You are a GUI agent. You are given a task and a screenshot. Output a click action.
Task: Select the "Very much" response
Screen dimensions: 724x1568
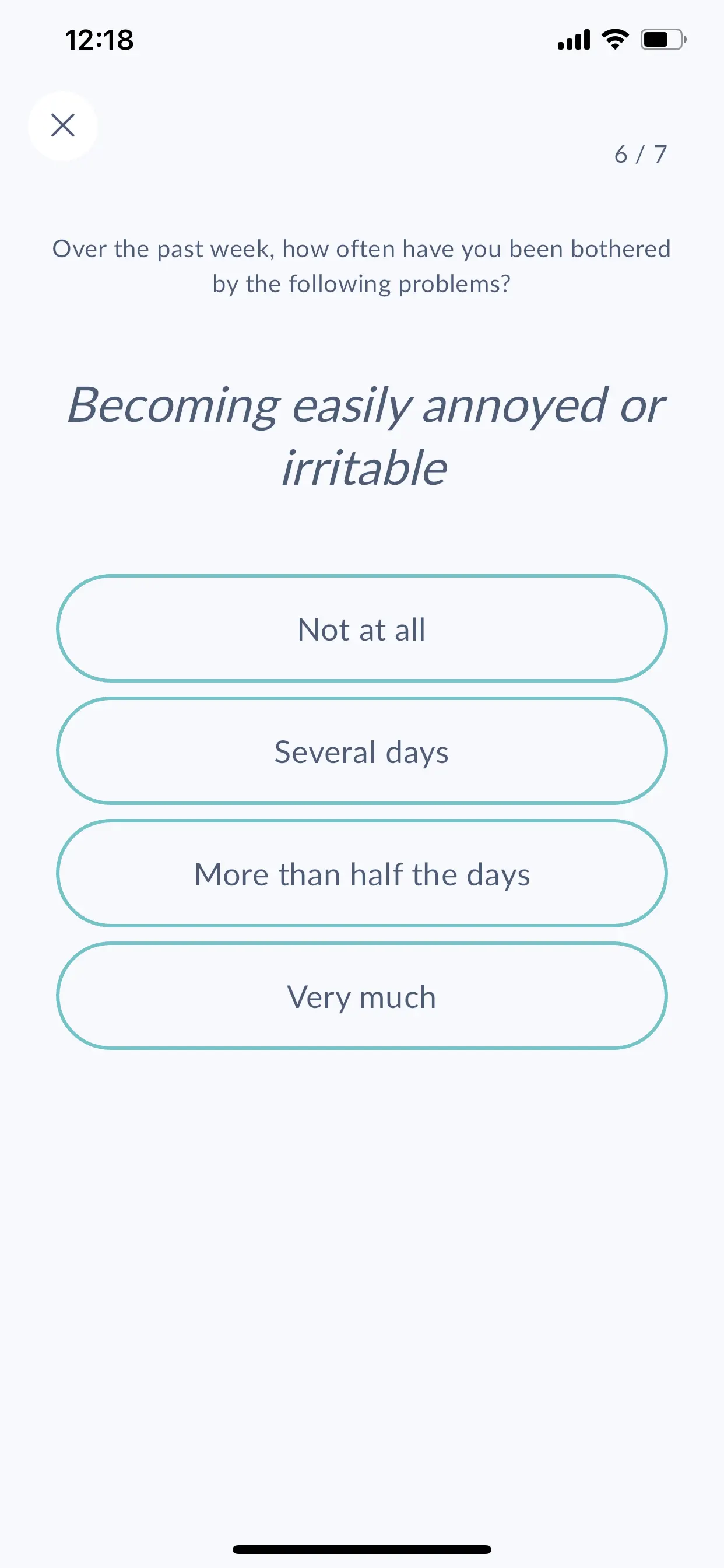pos(362,996)
